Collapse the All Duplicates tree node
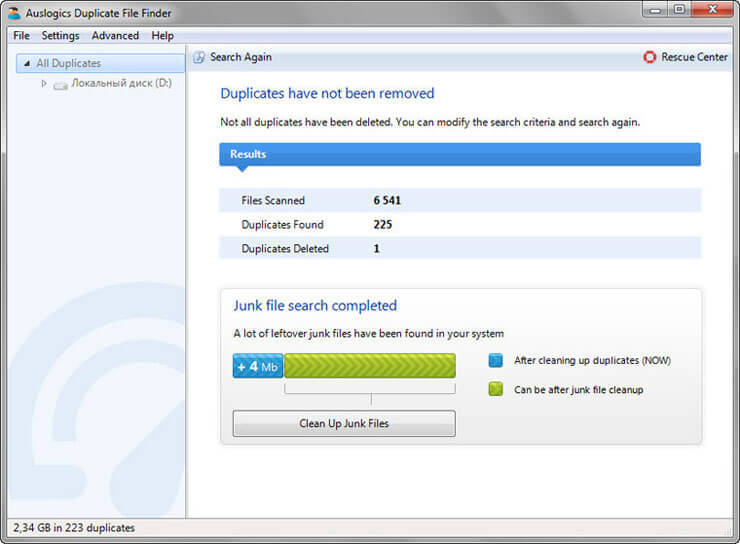Image resolution: width=740 pixels, height=544 pixels. coord(26,64)
